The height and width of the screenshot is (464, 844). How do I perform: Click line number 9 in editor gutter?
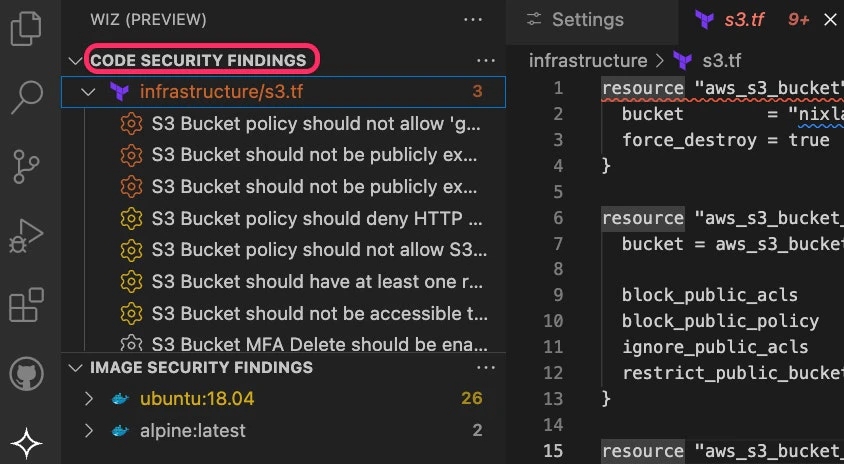pyautogui.click(x=557, y=295)
